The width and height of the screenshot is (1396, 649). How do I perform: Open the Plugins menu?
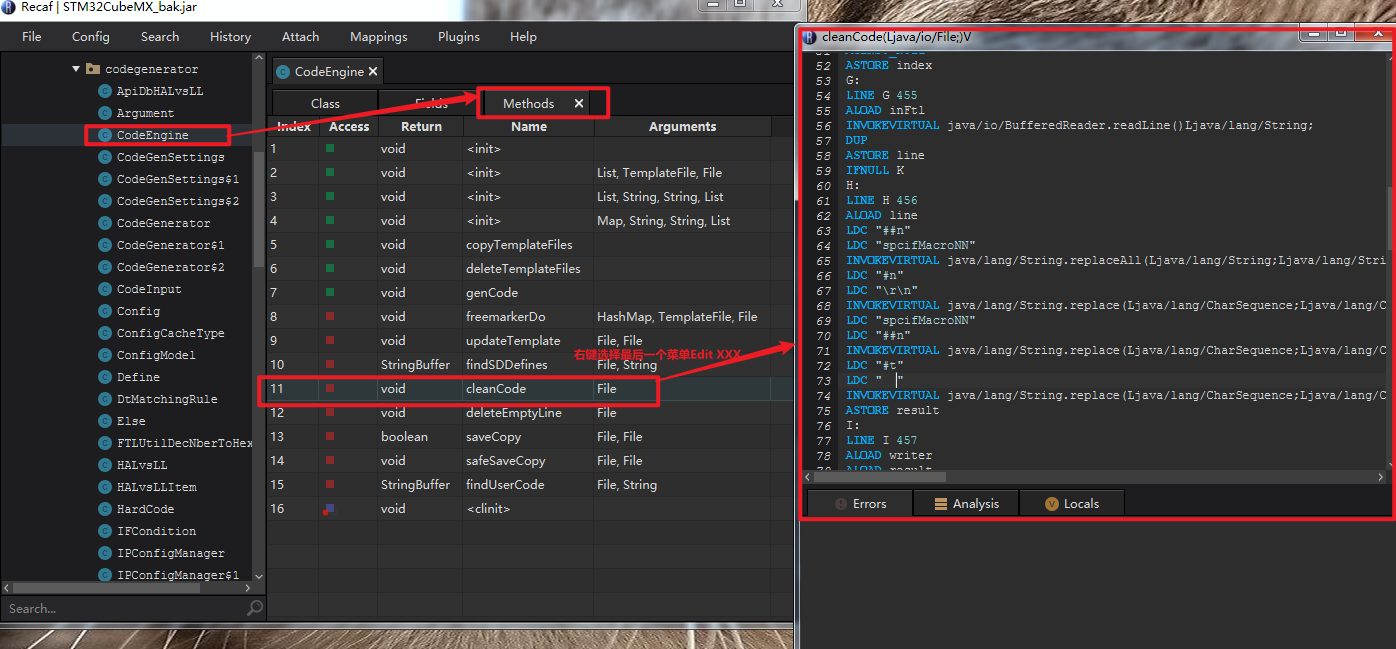[x=458, y=36]
